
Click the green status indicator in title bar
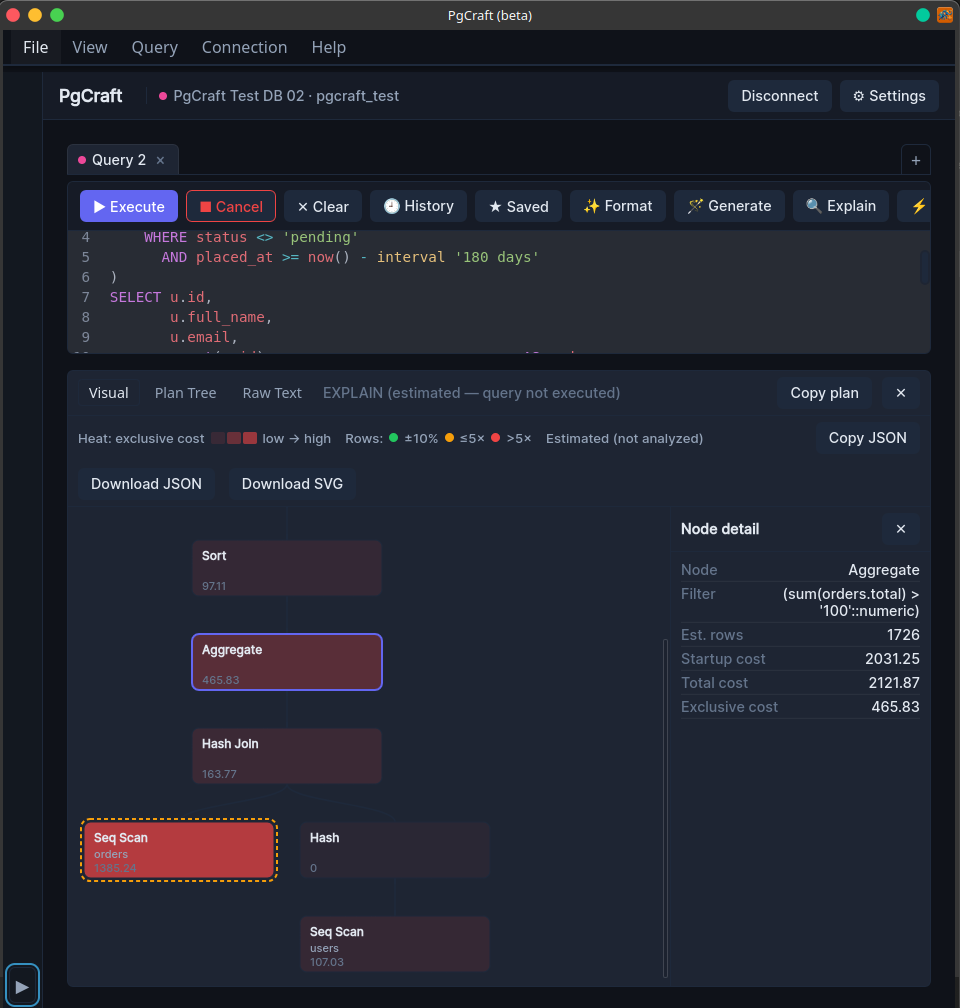click(x=923, y=15)
